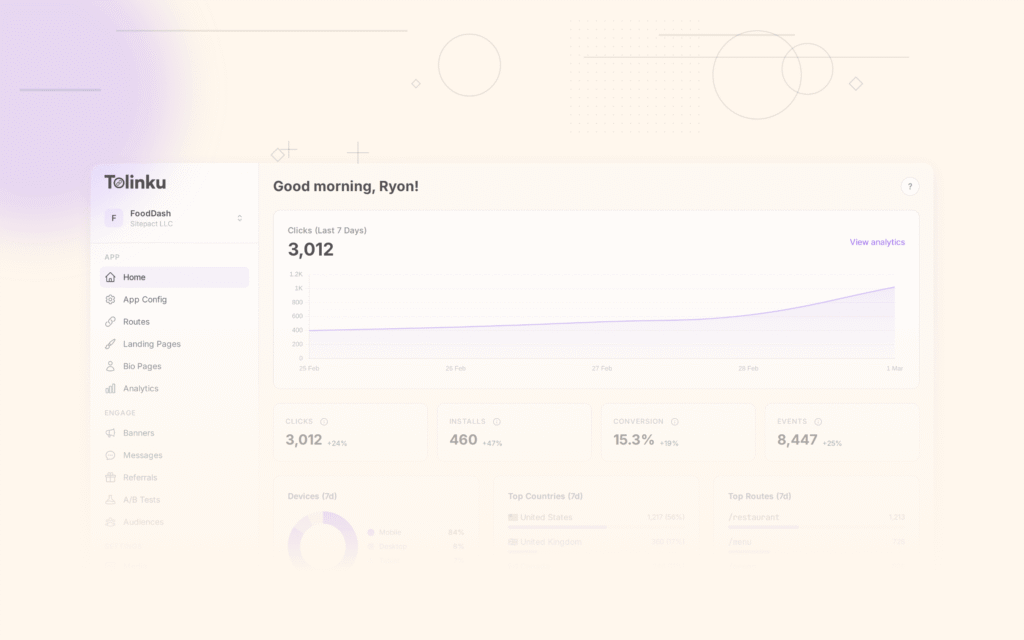Click the FoodDash "F" avatar icon
The width and height of the screenshot is (1024, 640).
[114, 218]
